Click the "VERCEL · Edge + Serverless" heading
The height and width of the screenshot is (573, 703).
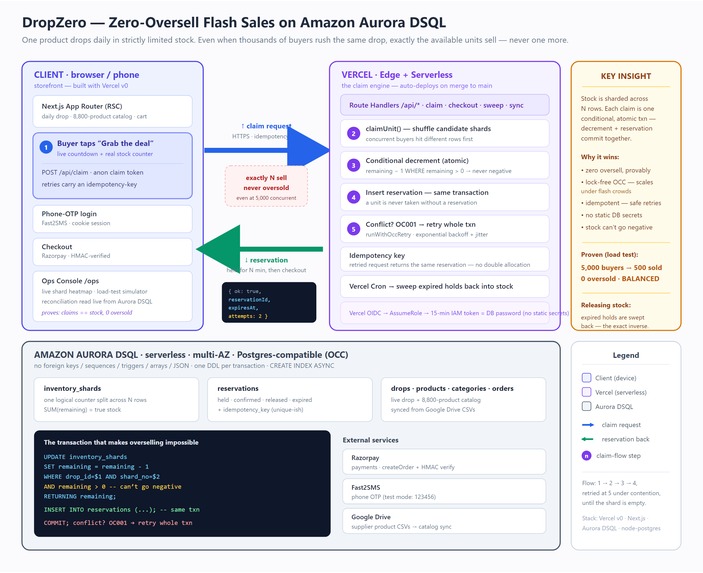click(x=397, y=75)
